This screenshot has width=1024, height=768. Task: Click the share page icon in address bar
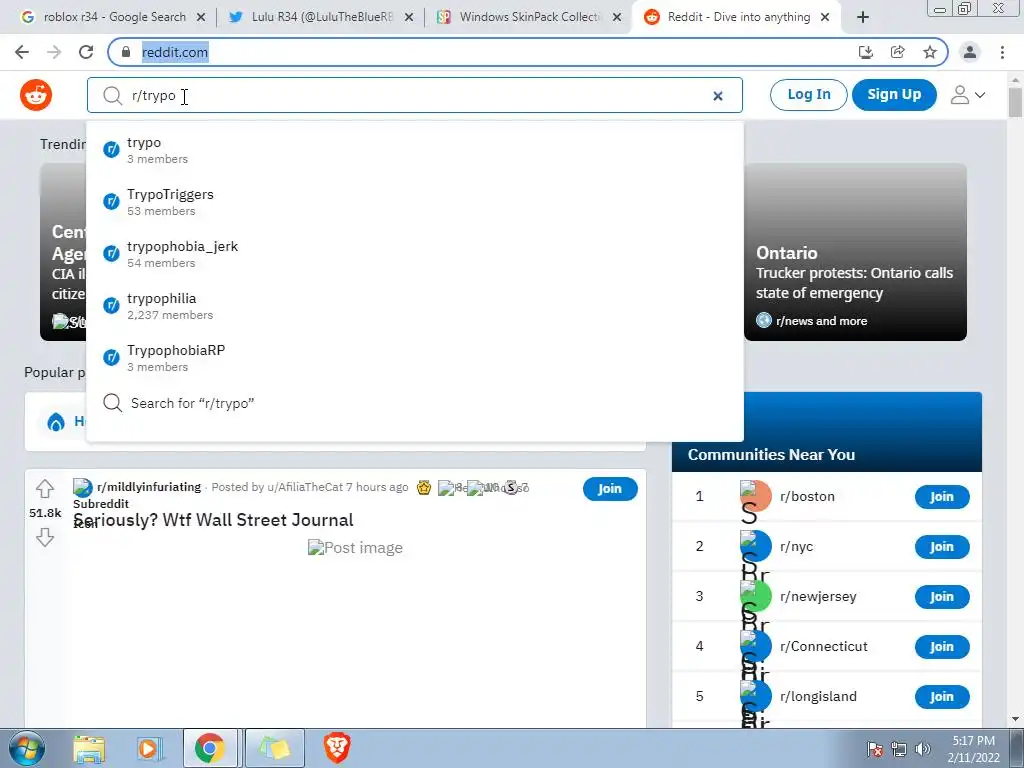tap(898, 52)
